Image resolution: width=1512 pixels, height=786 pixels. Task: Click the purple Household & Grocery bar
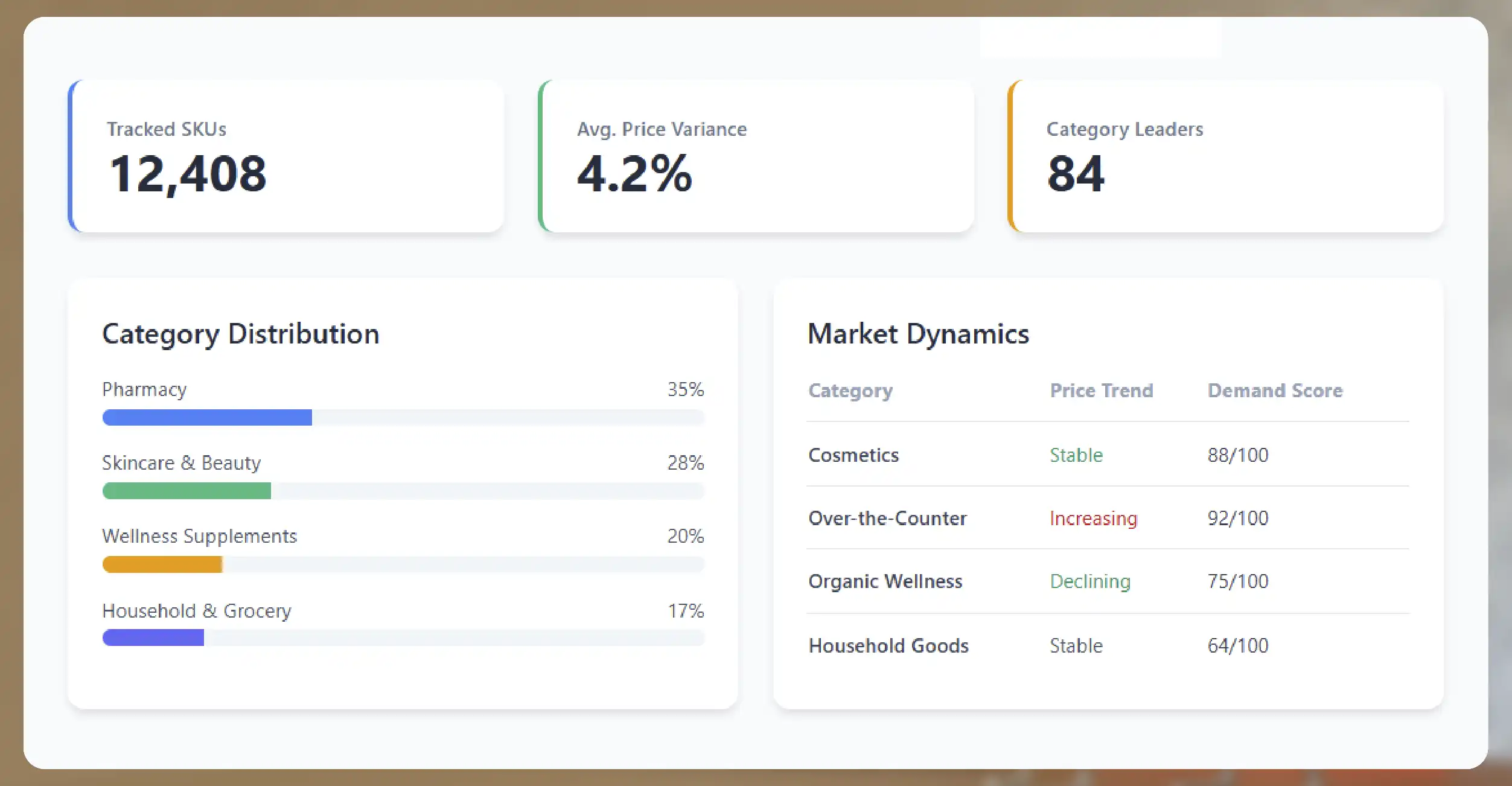tap(153, 637)
